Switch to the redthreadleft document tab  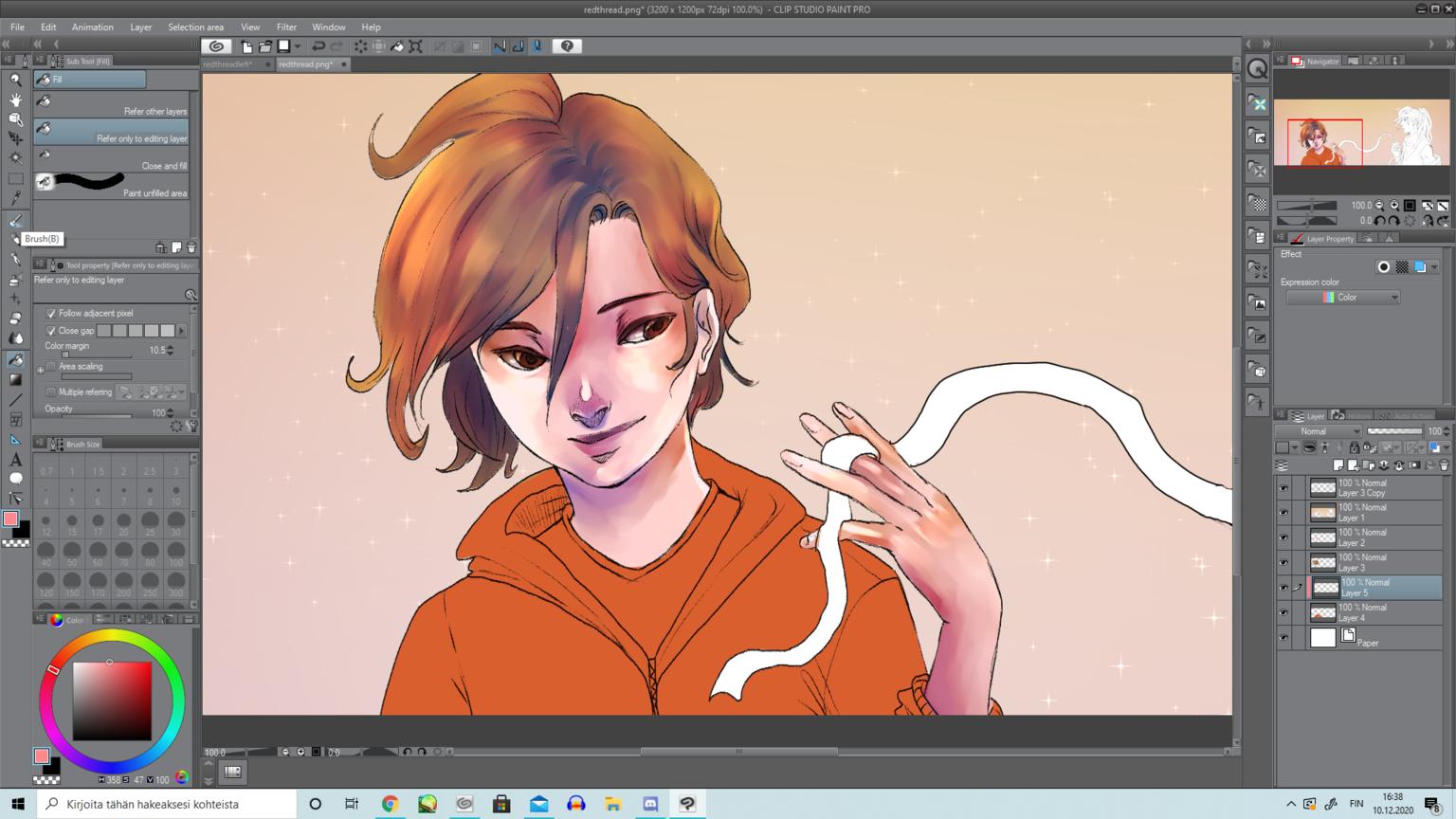[x=228, y=64]
